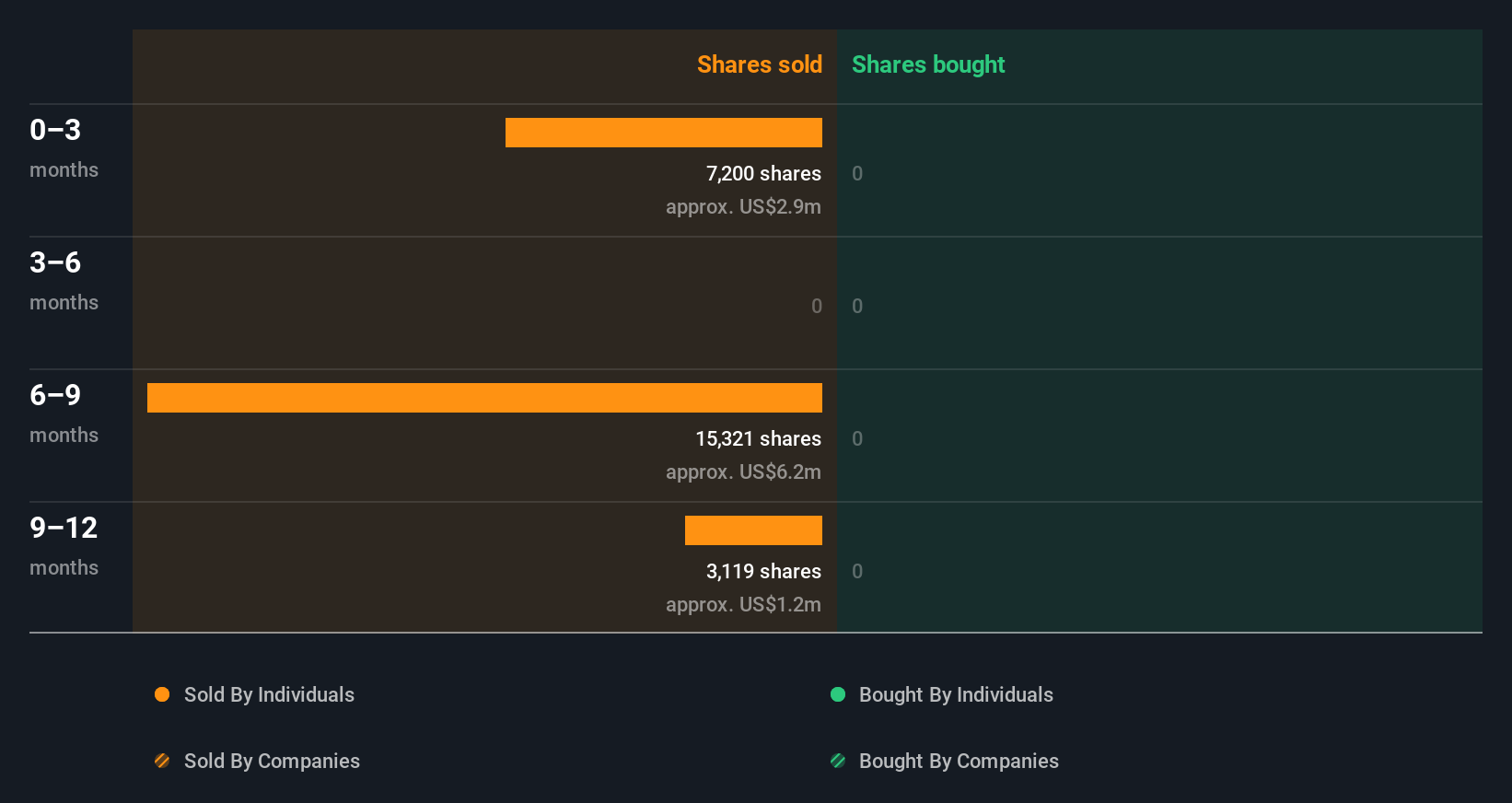
Task: Click the 9–12 months orange sold bar
Action: click(753, 530)
